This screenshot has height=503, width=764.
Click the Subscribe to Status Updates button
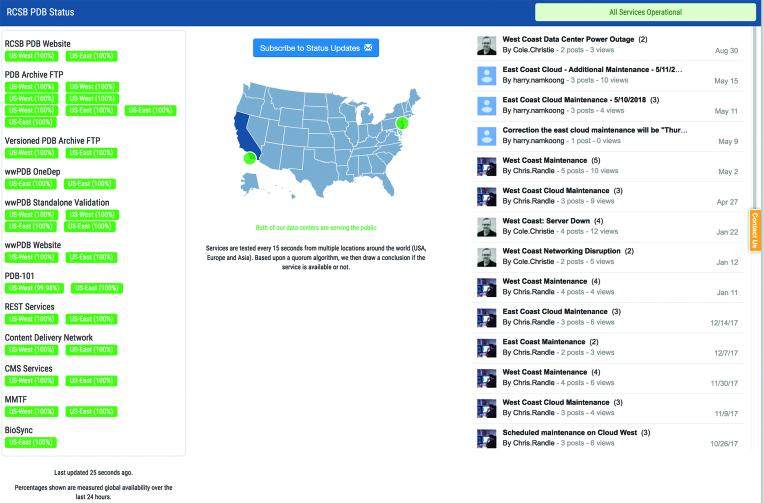click(316, 48)
